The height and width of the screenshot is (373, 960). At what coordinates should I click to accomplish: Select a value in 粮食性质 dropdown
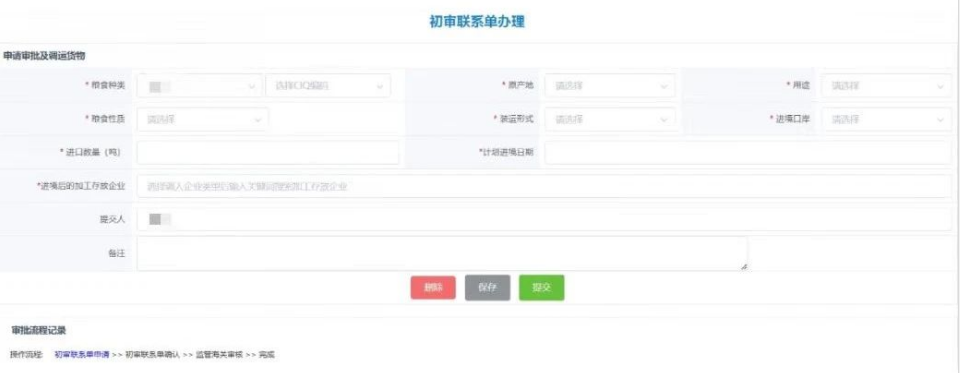pyautogui.click(x=203, y=119)
